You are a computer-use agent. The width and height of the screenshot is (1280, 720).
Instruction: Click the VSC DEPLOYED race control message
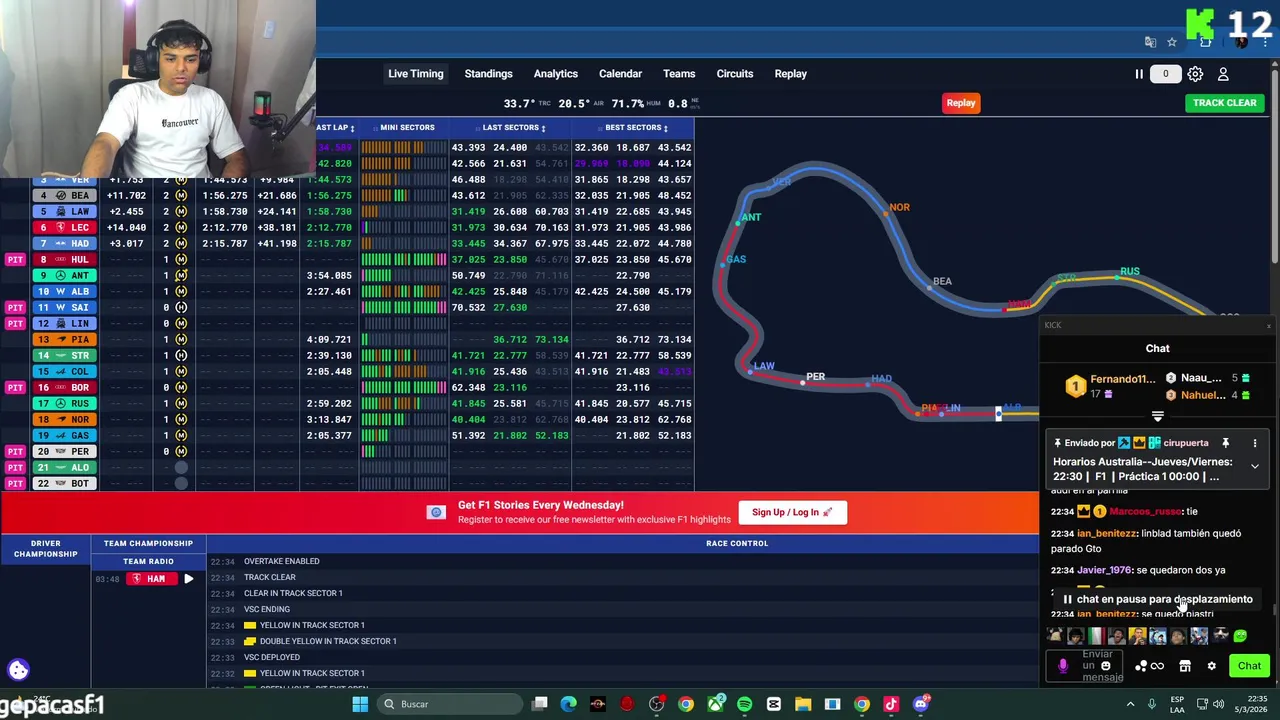click(272, 658)
